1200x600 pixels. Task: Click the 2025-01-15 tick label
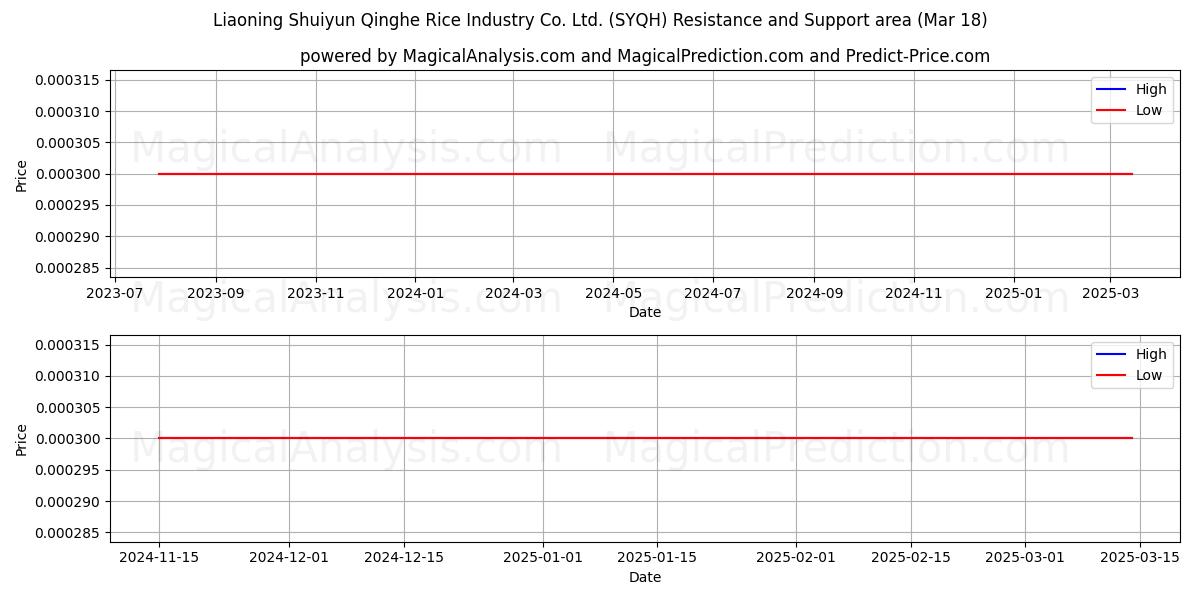pos(657,559)
